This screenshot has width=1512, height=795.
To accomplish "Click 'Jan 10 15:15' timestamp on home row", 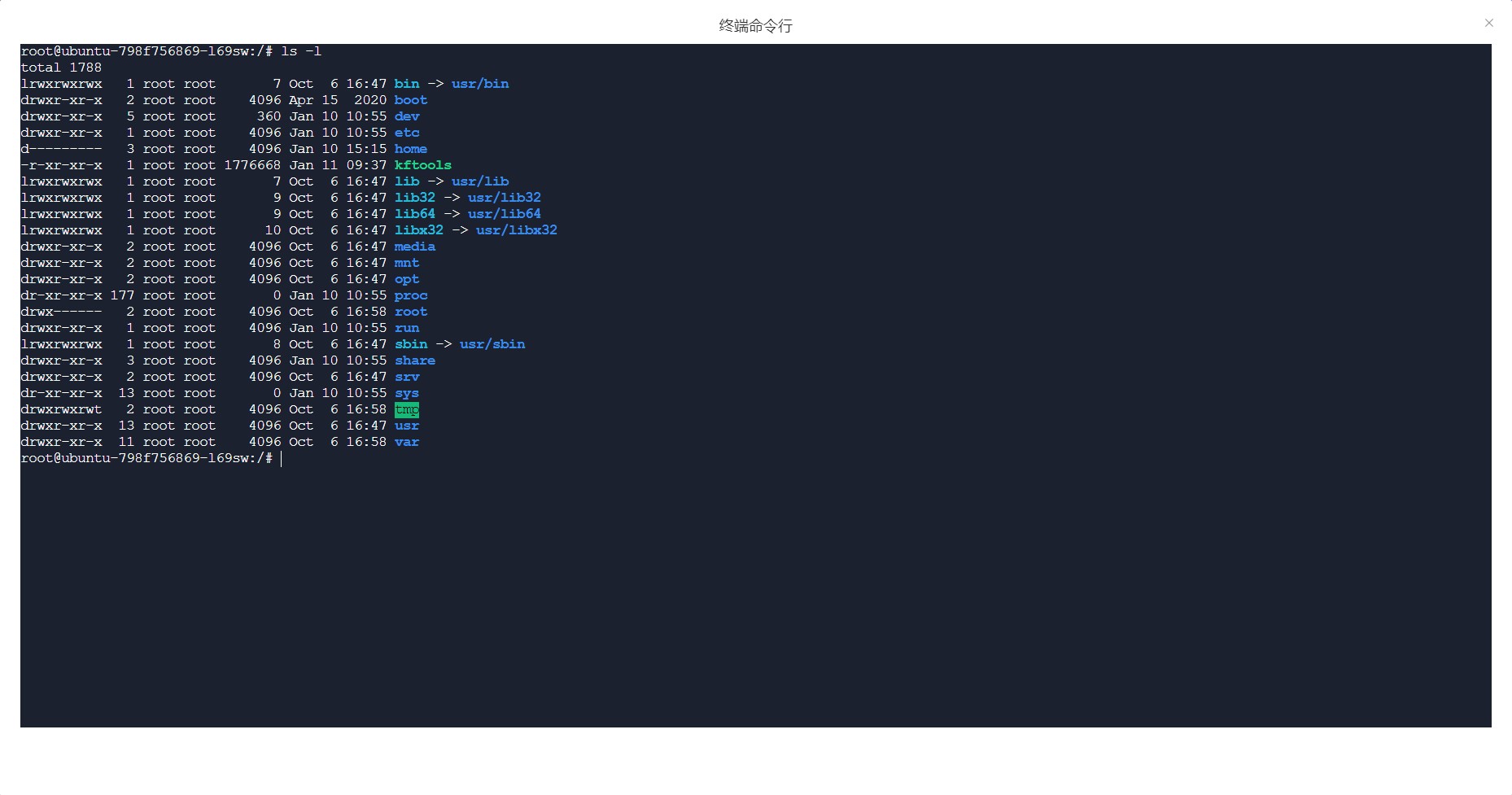I will (338, 149).
